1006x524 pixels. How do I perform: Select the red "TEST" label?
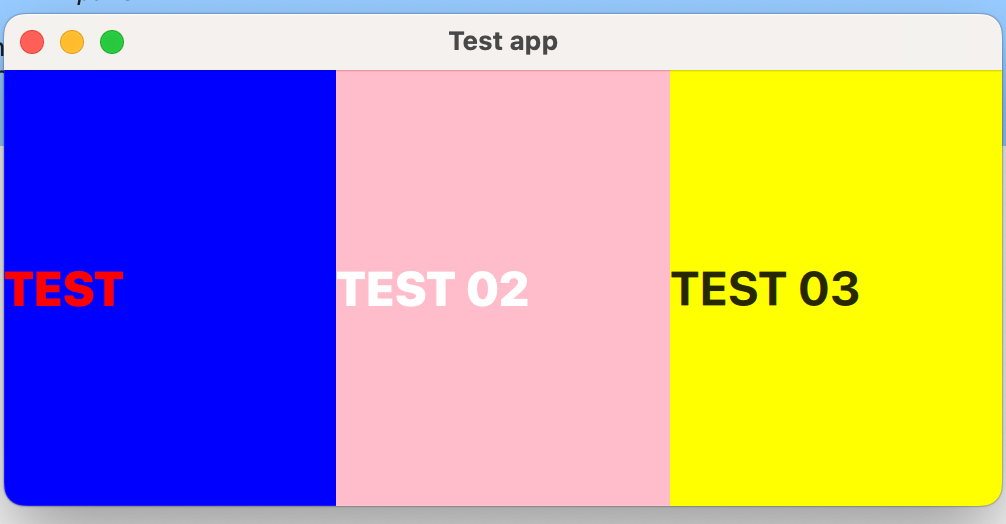(64, 289)
